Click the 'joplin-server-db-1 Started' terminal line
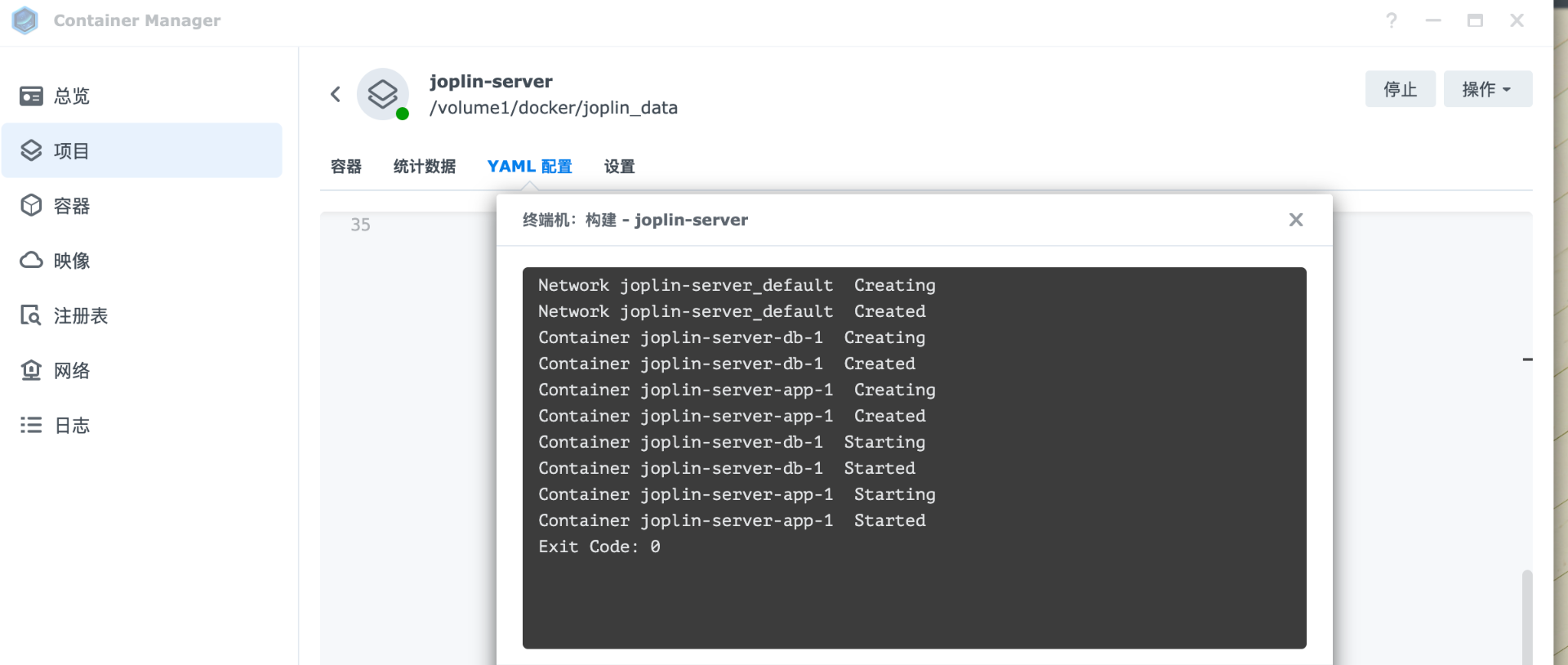Screen dimensions: 1568x665 click(727, 468)
